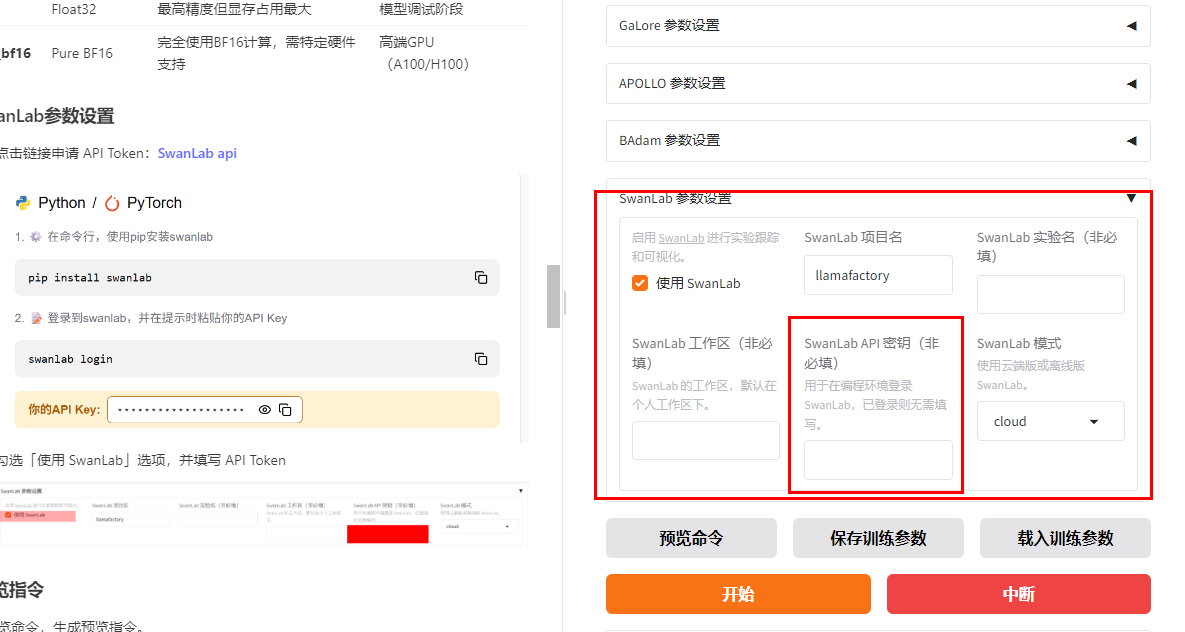This screenshot has height=632, width=1185.
Task: Start training with the 开始 button
Action: pyautogui.click(x=738, y=594)
